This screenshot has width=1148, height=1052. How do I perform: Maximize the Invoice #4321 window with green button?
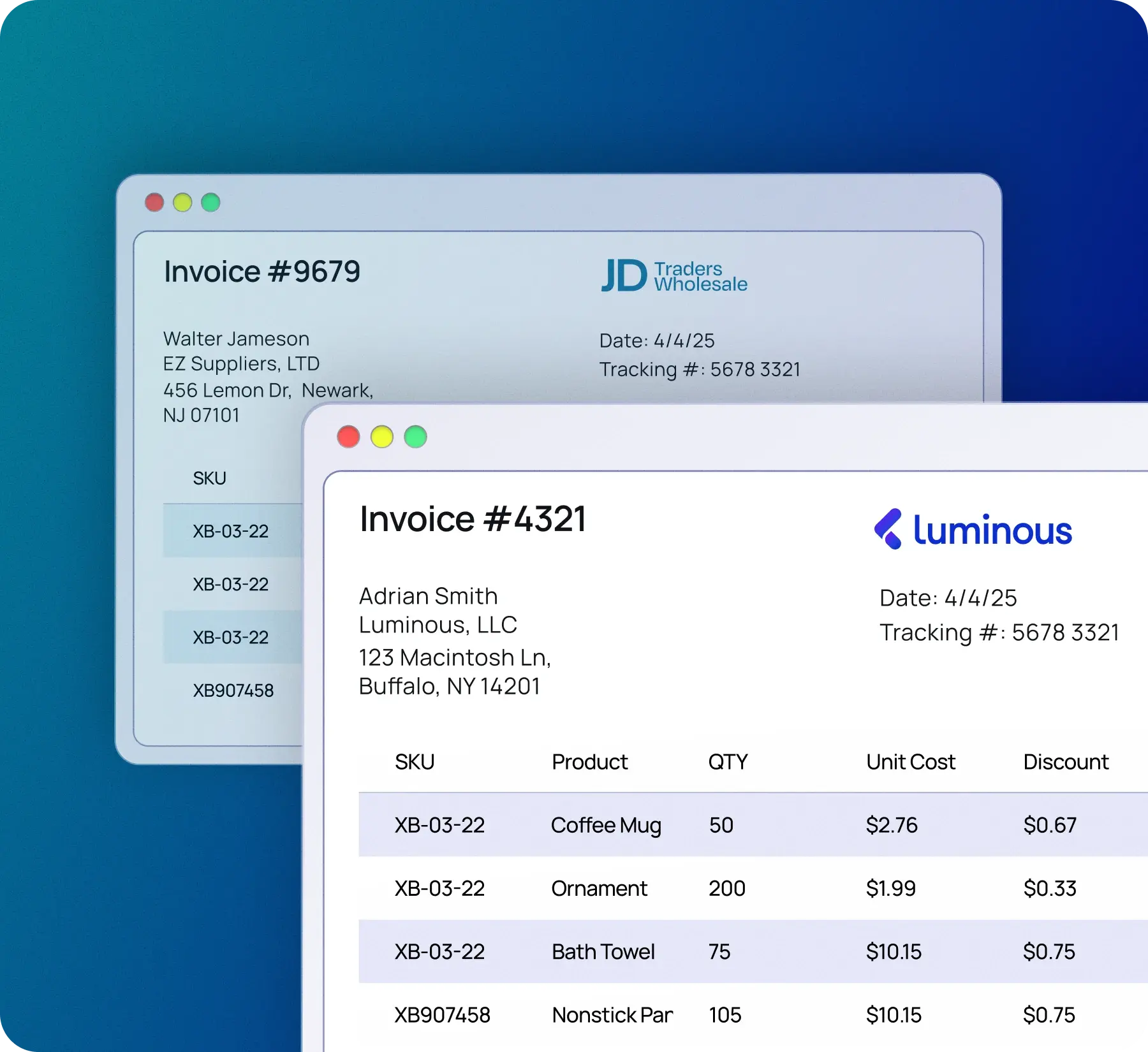click(x=415, y=437)
